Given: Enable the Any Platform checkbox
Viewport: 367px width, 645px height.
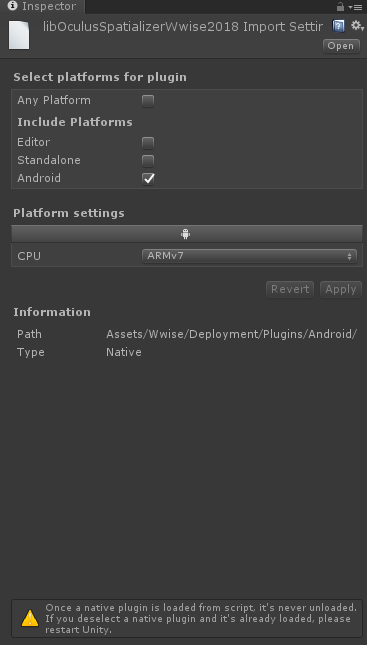Looking at the screenshot, I should click(148, 101).
